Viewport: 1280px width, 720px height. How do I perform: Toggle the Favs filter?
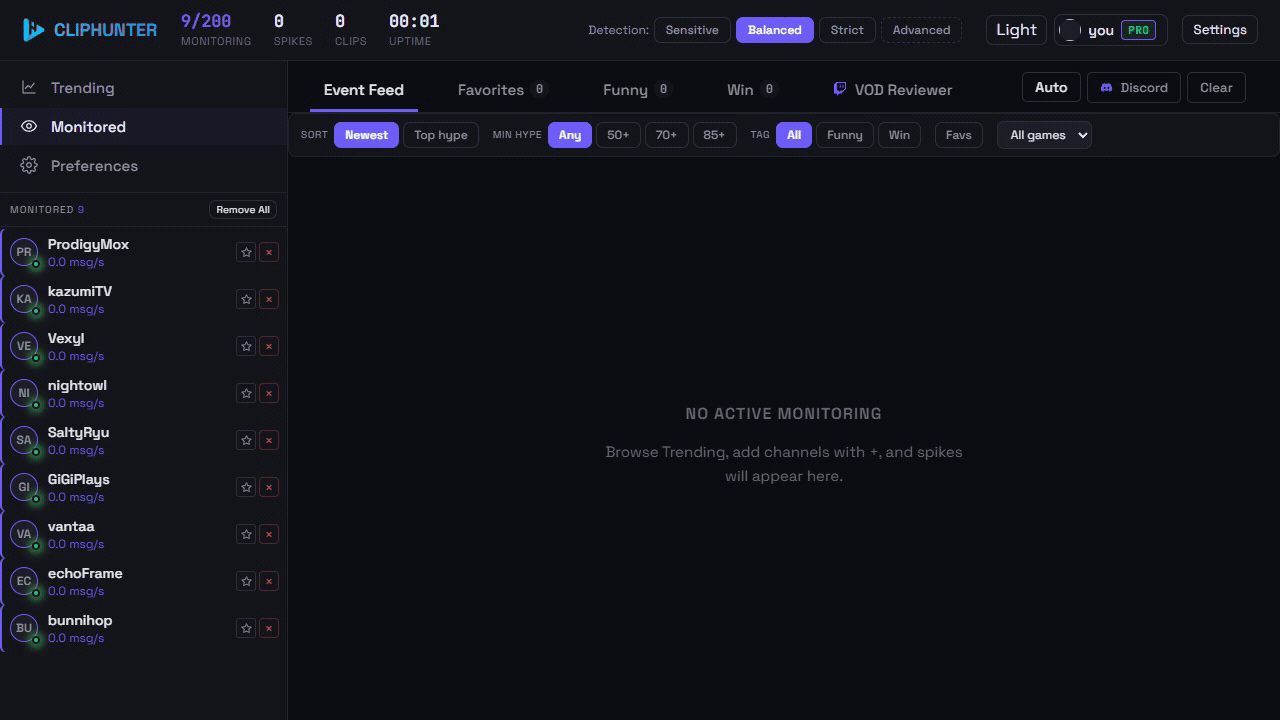click(x=959, y=135)
